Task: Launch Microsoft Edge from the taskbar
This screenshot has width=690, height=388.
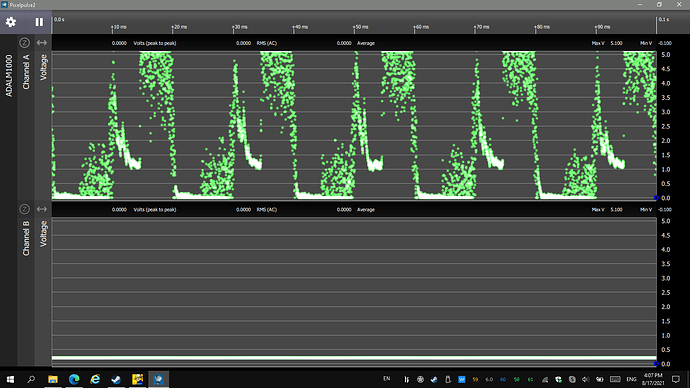Action: (x=74, y=379)
